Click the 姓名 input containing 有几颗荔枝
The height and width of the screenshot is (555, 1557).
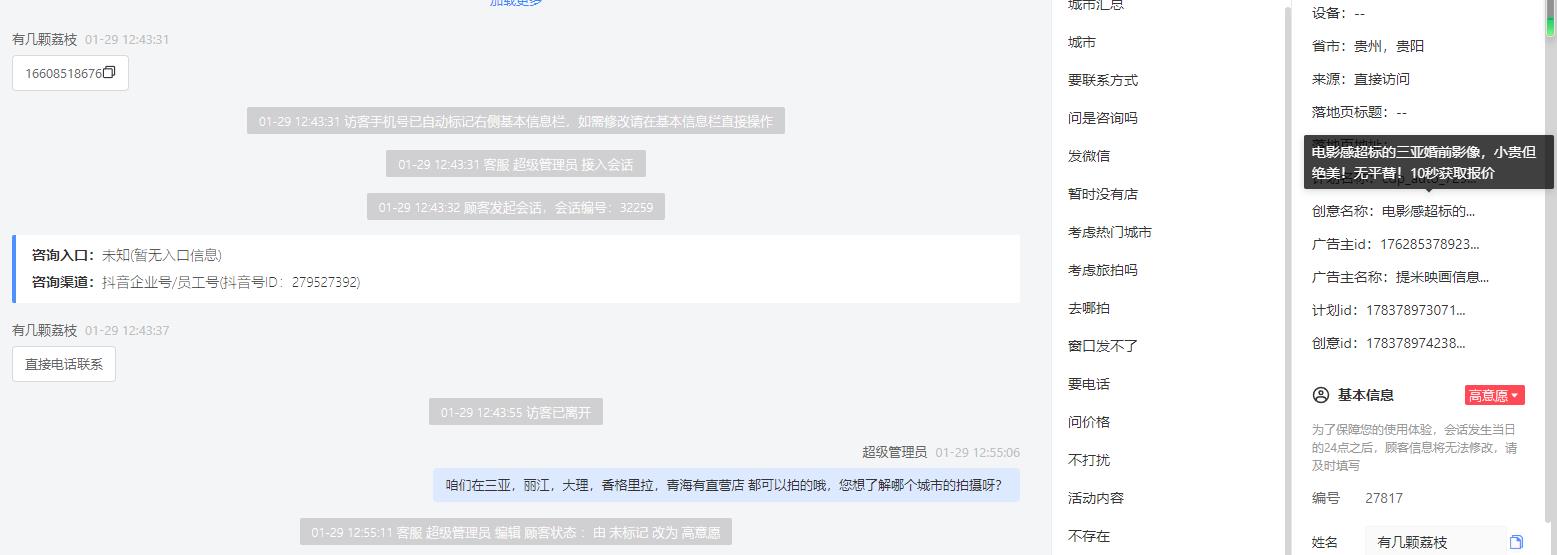click(x=1435, y=542)
